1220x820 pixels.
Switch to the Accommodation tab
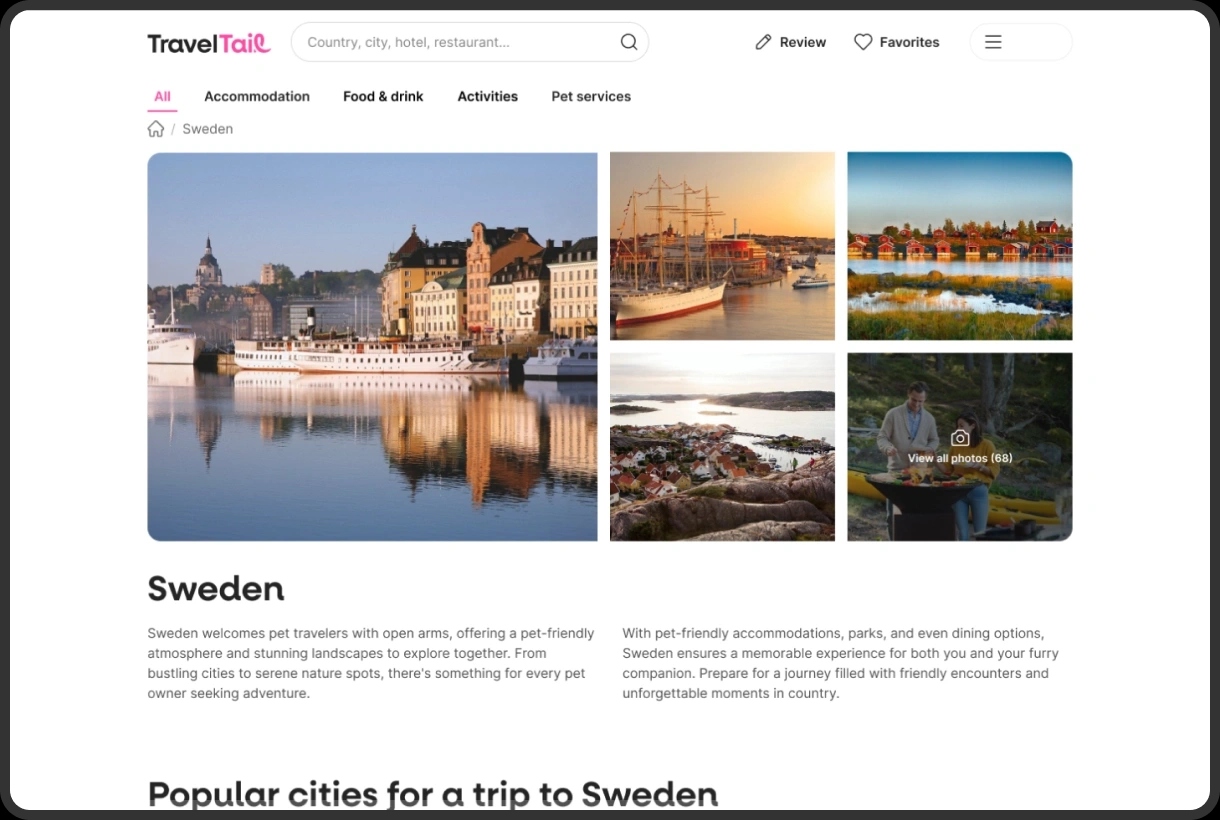tap(257, 97)
